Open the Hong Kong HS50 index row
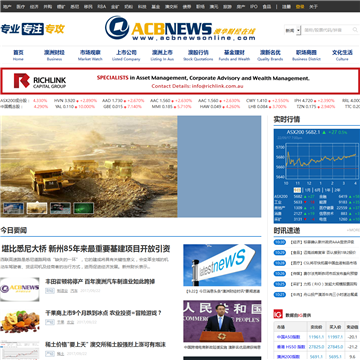This screenshot has height=360, width=360. 317,347
